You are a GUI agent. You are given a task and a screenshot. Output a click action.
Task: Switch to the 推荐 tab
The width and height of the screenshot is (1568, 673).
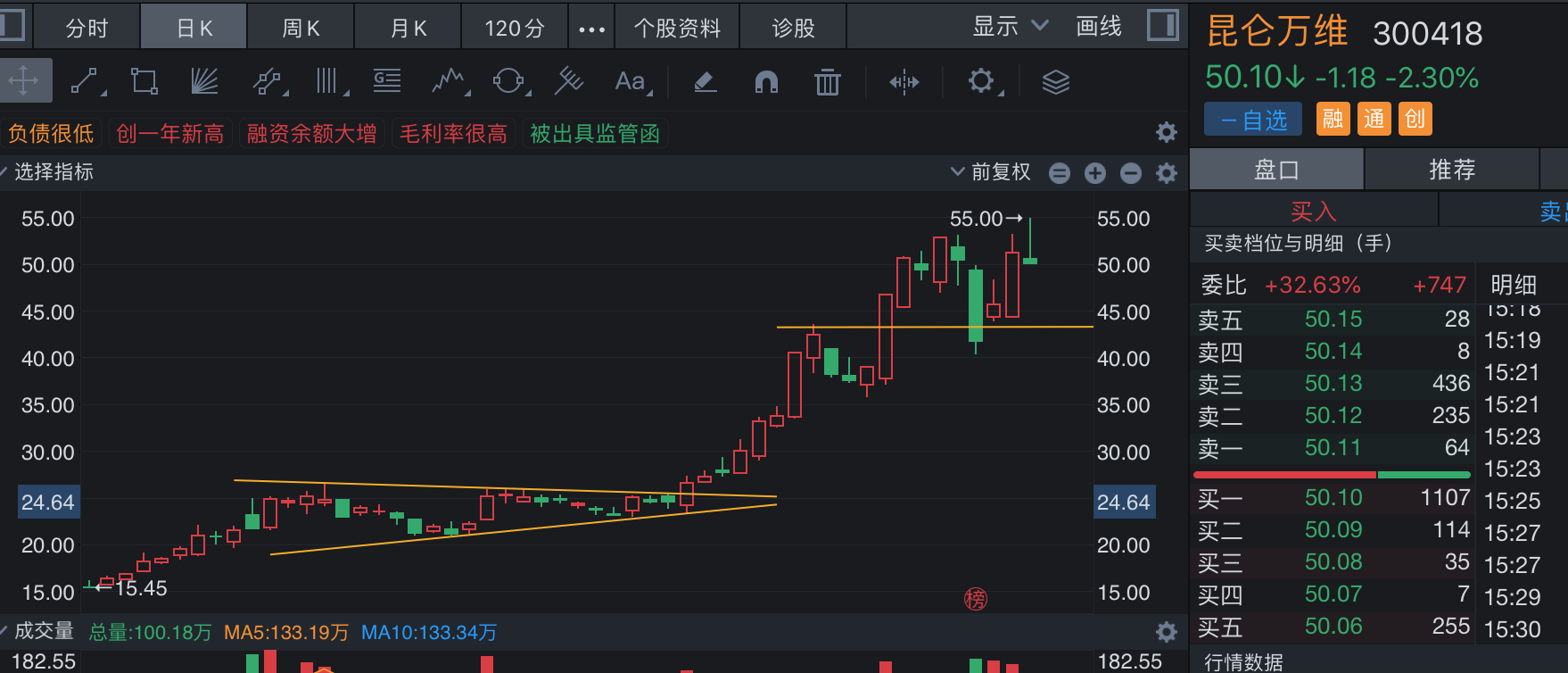(1451, 170)
